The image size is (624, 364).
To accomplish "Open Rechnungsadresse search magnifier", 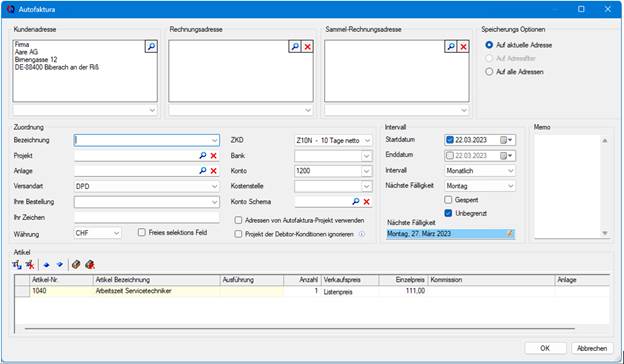I will pyautogui.click(x=295, y=47).
